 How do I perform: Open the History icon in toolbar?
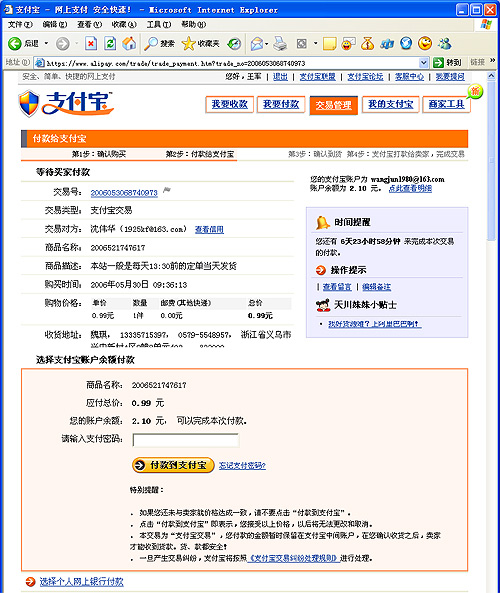[234, 44]
